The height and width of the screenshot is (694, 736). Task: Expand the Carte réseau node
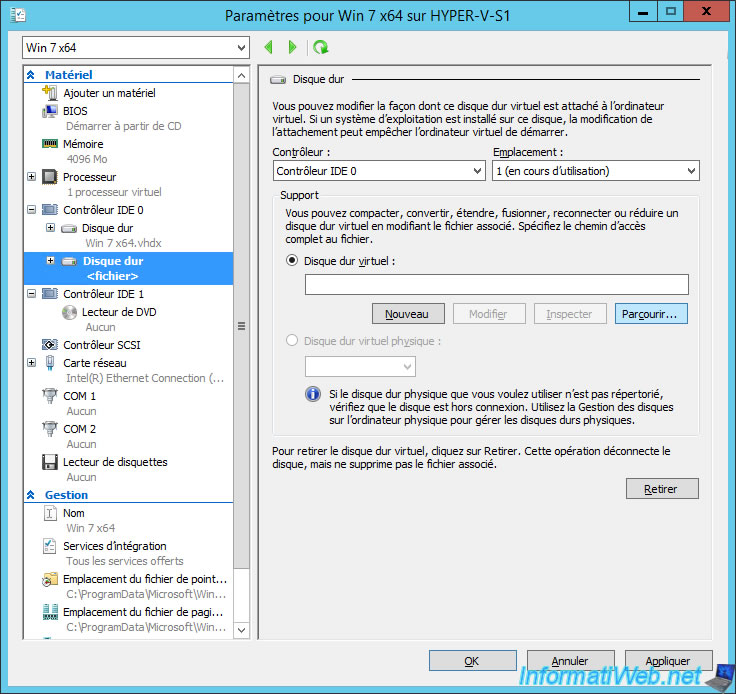pyautogui.click(x=31, y=362)
